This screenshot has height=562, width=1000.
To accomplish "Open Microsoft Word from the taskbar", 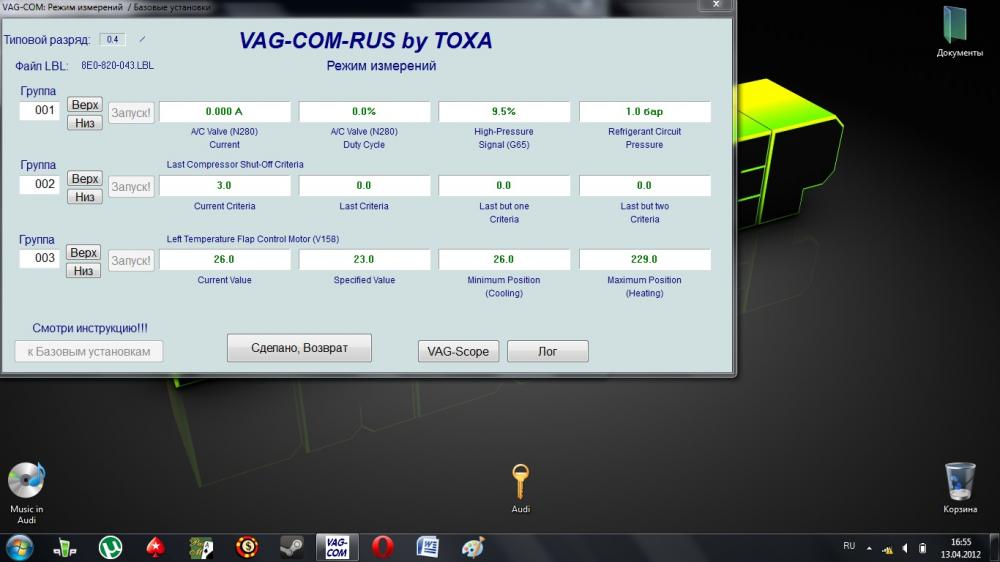I will tap(427, 547).
